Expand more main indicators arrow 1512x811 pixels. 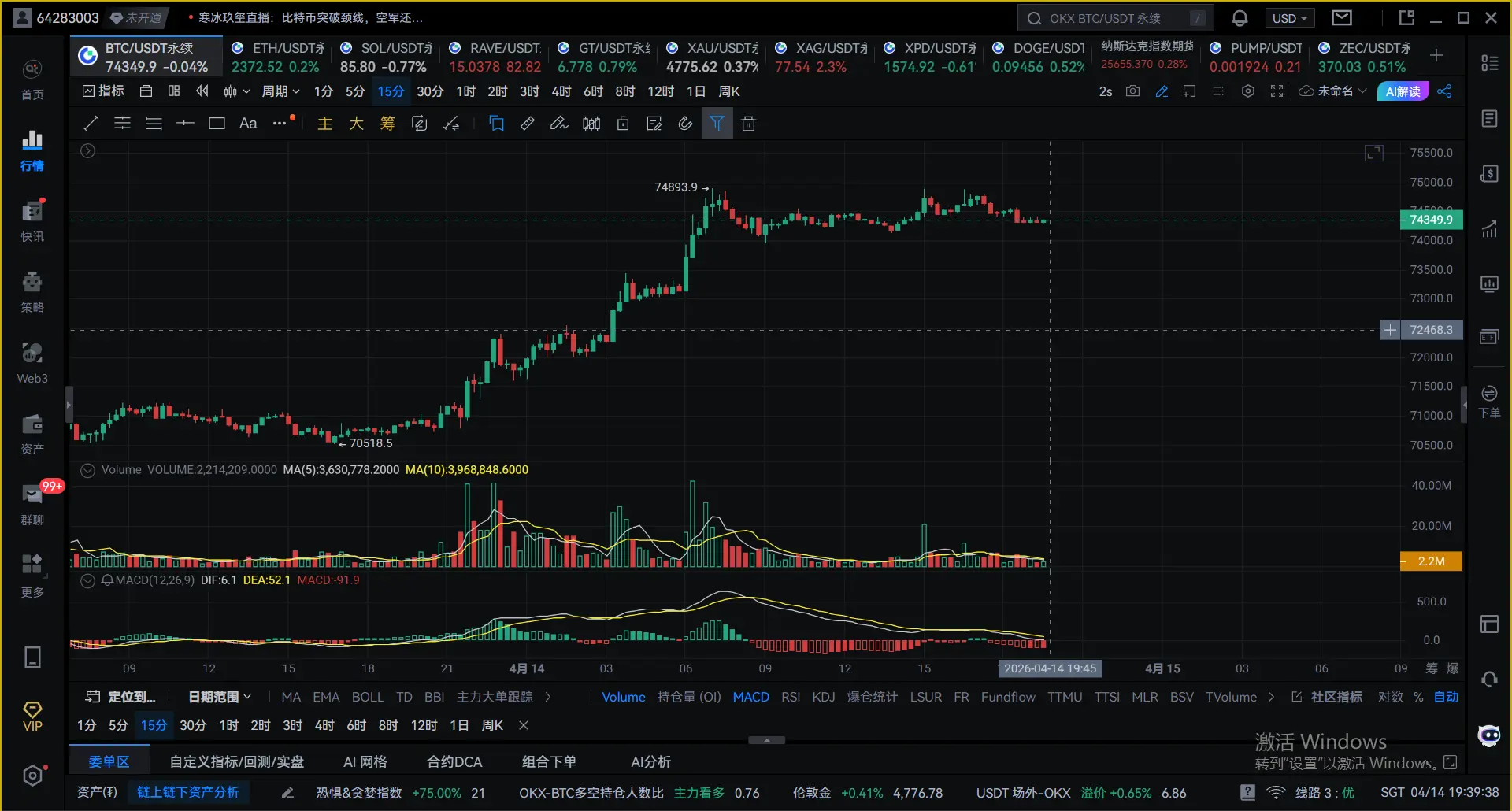click(548, 697)
